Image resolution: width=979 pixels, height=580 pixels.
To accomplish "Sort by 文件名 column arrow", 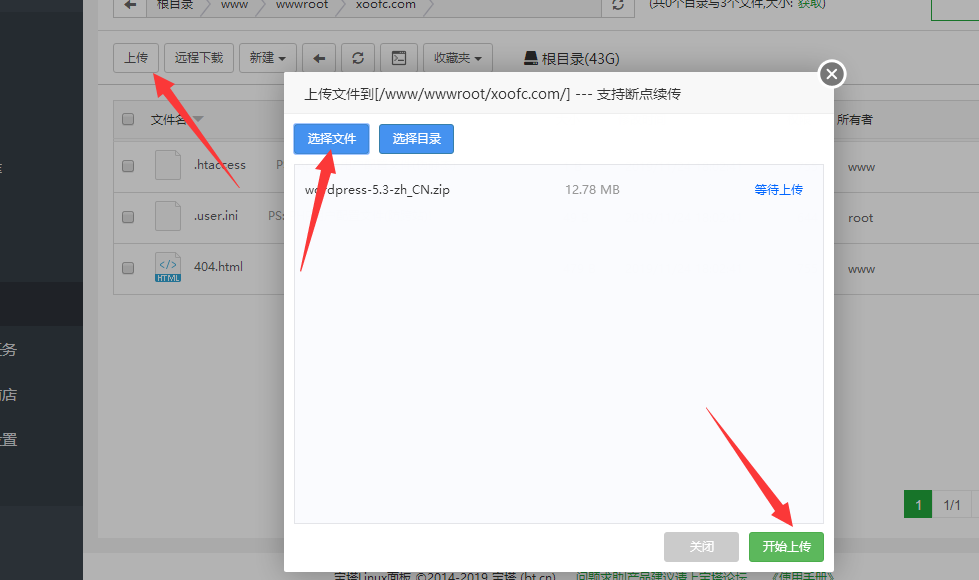I will (x=199, y=119).
